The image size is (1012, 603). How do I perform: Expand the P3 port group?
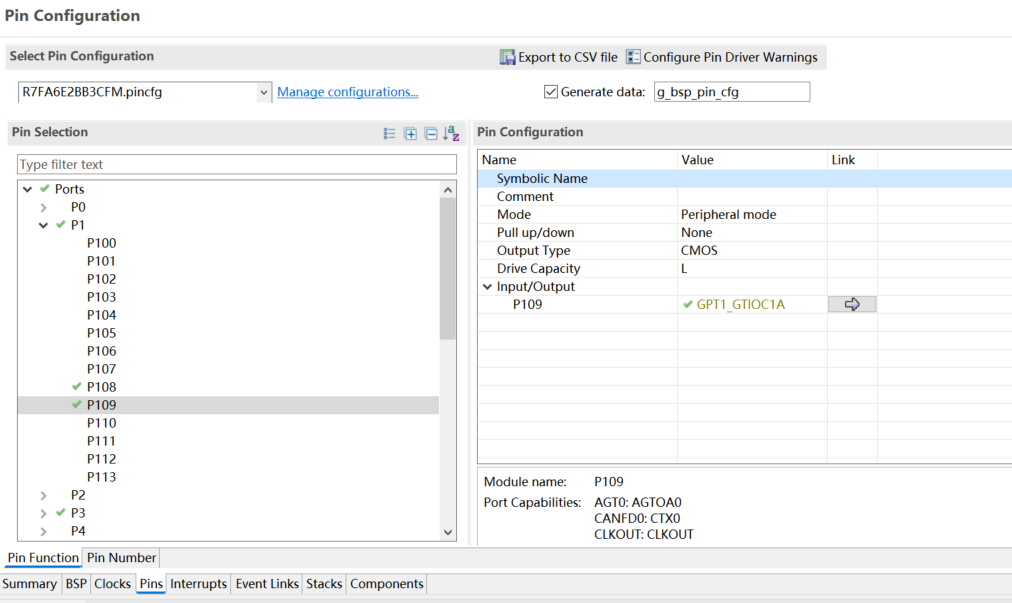(x=43, y=513)
